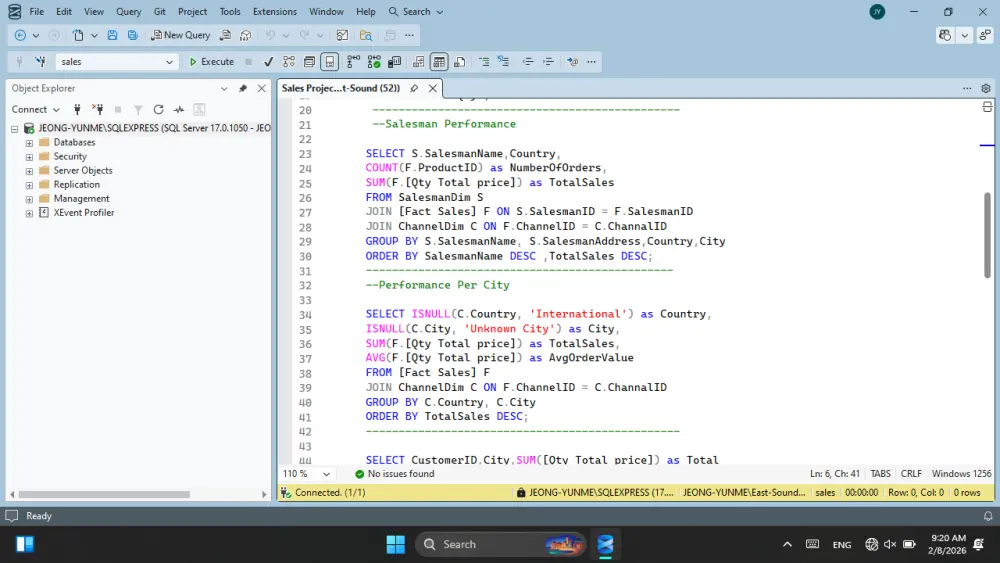1000x563 pixels.
Task: Open a New Query window
Action: point(180,36)
